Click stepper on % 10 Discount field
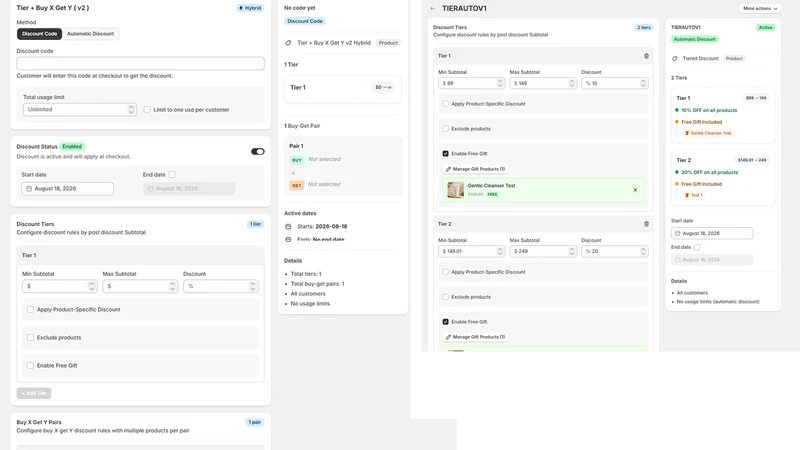 pyautogui.click(x=643, y=83)
